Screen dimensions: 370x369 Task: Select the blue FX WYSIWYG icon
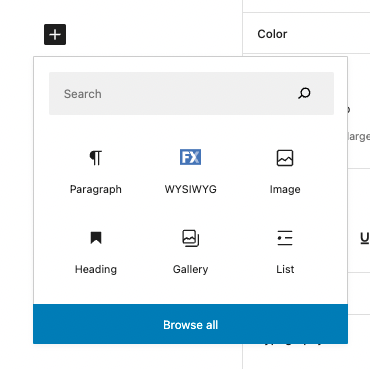click(x=190, y=157)
